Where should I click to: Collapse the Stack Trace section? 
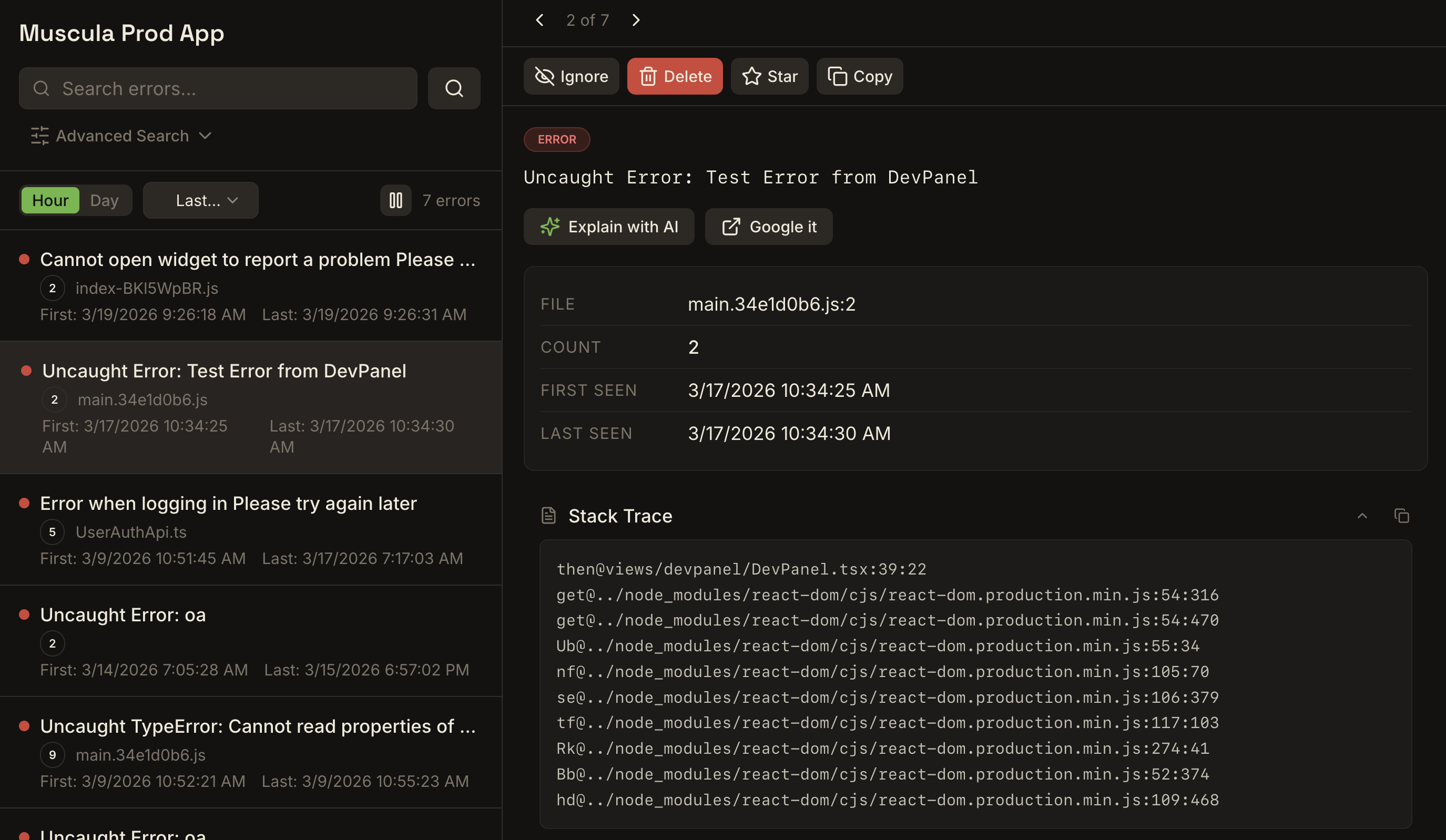(1363, 516)
